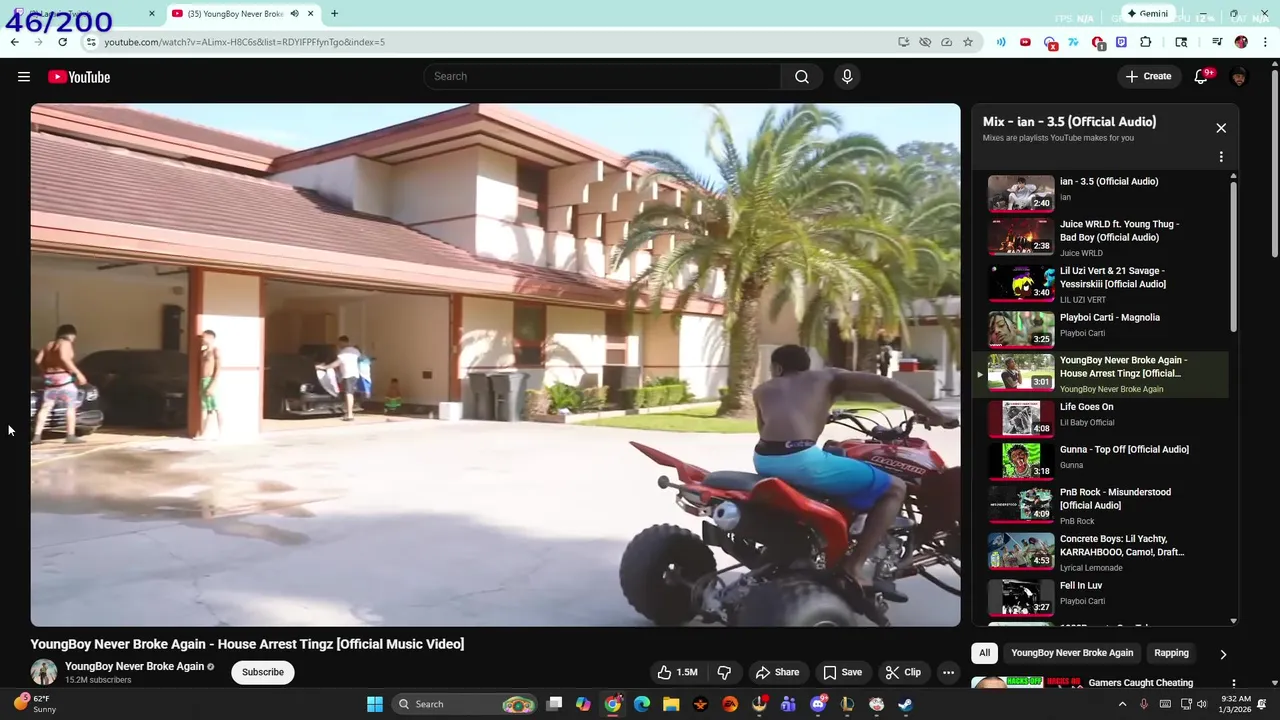The width and height of the screenshot is (1280, 720).
Task: Select Concrete Boys Lyrical Lemonade video
Action: click(x=1100, y=552)
